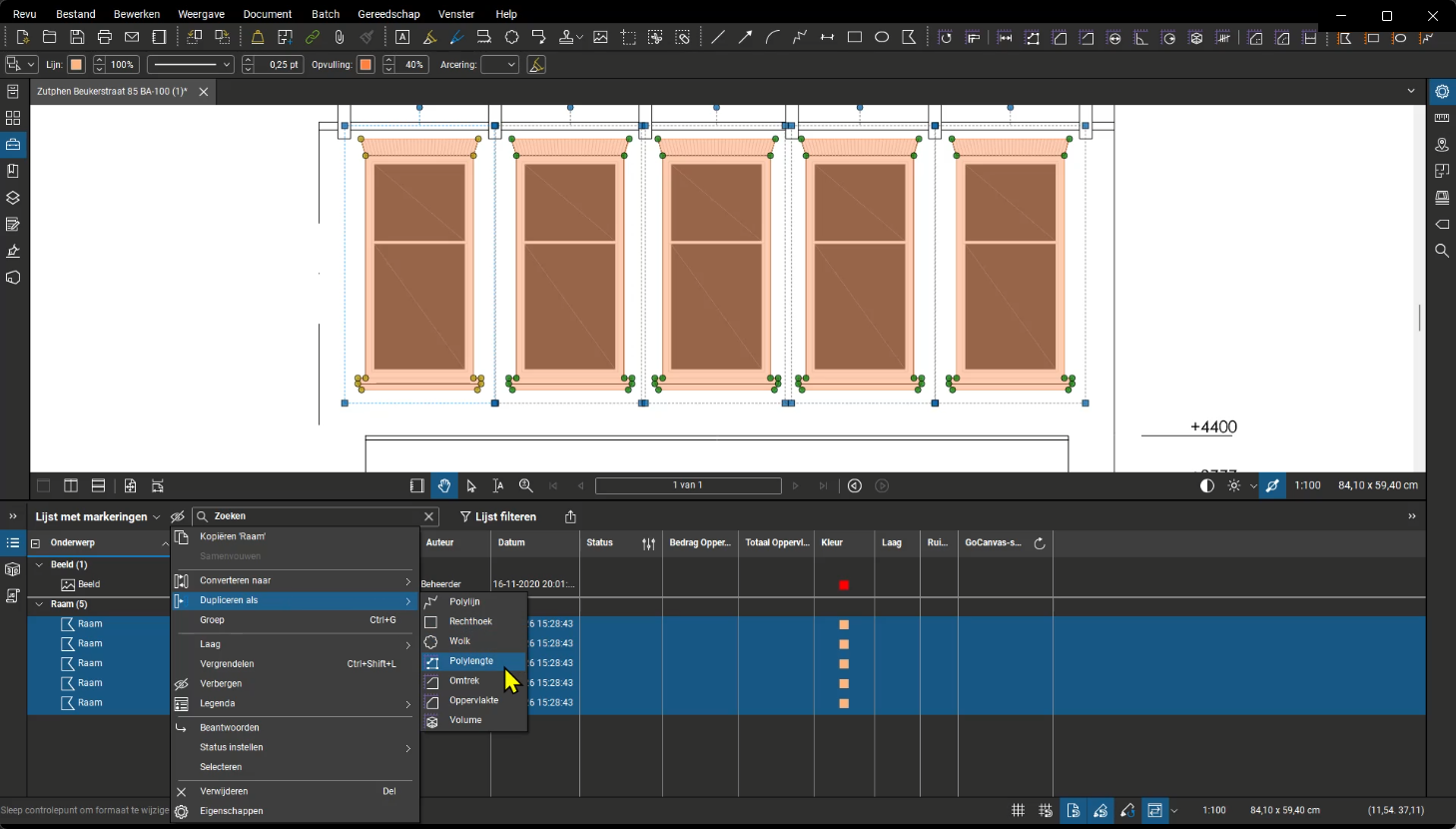Sort markups by the Datum column header

(x=534, y=543)
